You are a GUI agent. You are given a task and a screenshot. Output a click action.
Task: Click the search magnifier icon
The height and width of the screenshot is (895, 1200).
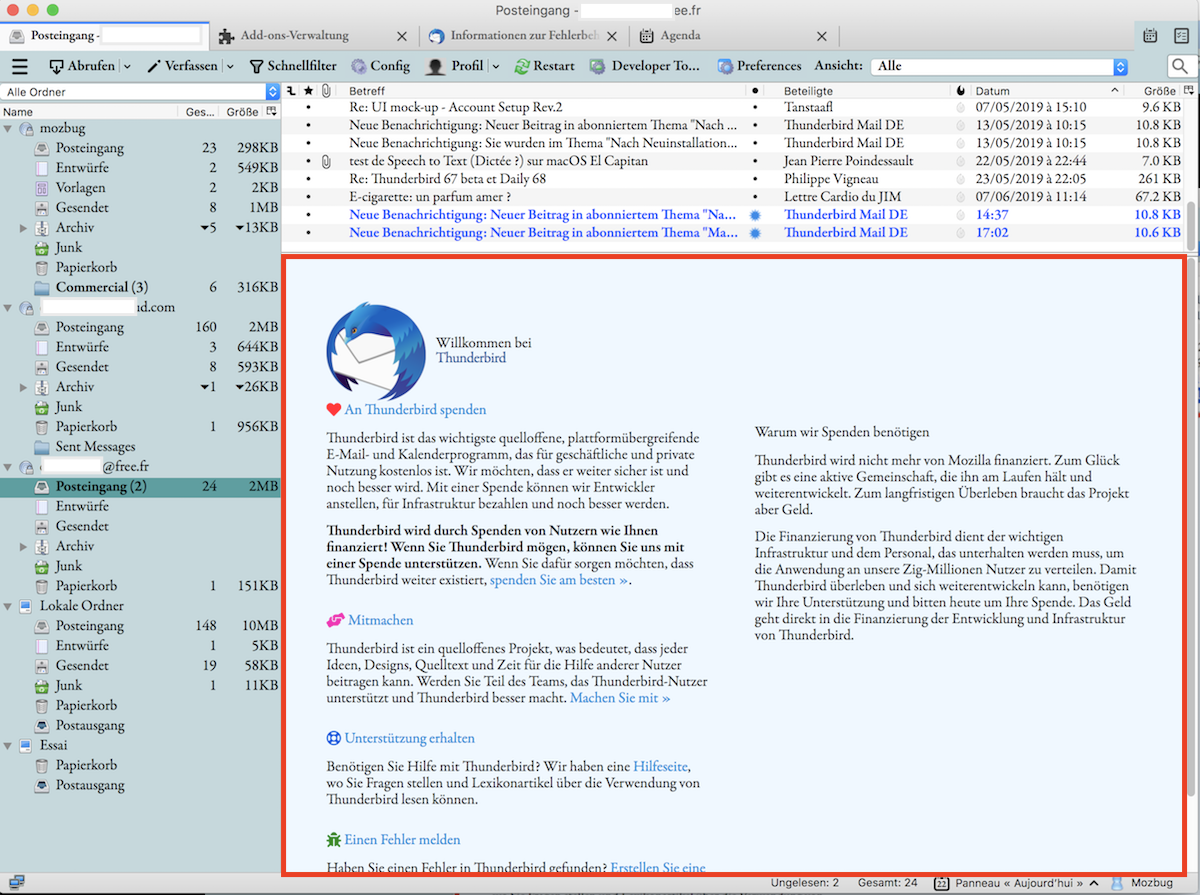point(1179,66)
